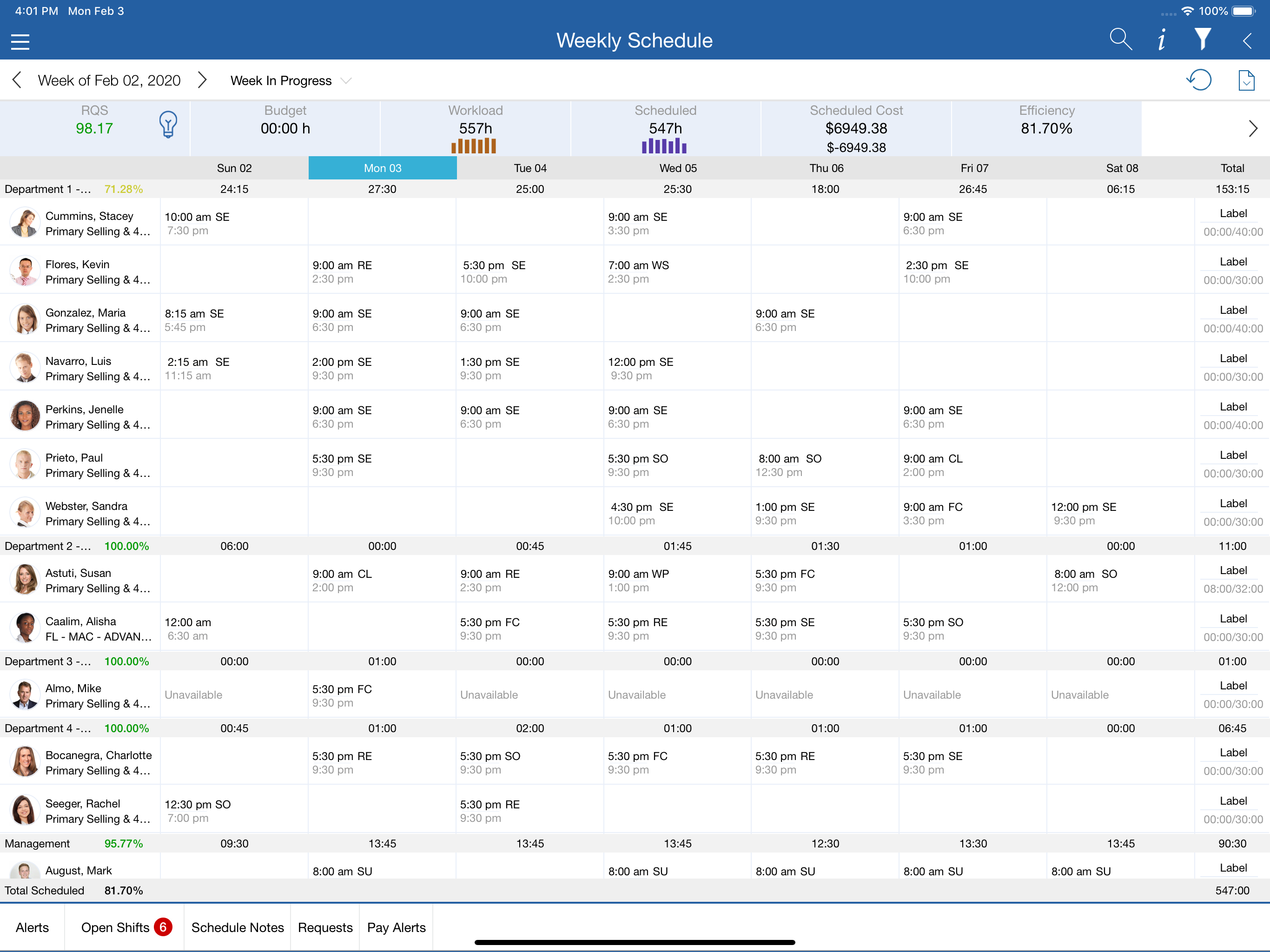This screenshot has width=1270, height=952.
Task: Open the info icon
Action: tap(1162, 40)
